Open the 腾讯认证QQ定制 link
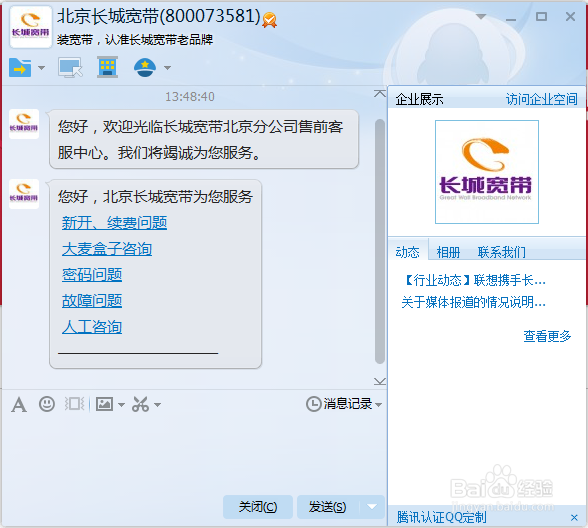The height and width of the screenshot is (528, 588). coord(442,518)
